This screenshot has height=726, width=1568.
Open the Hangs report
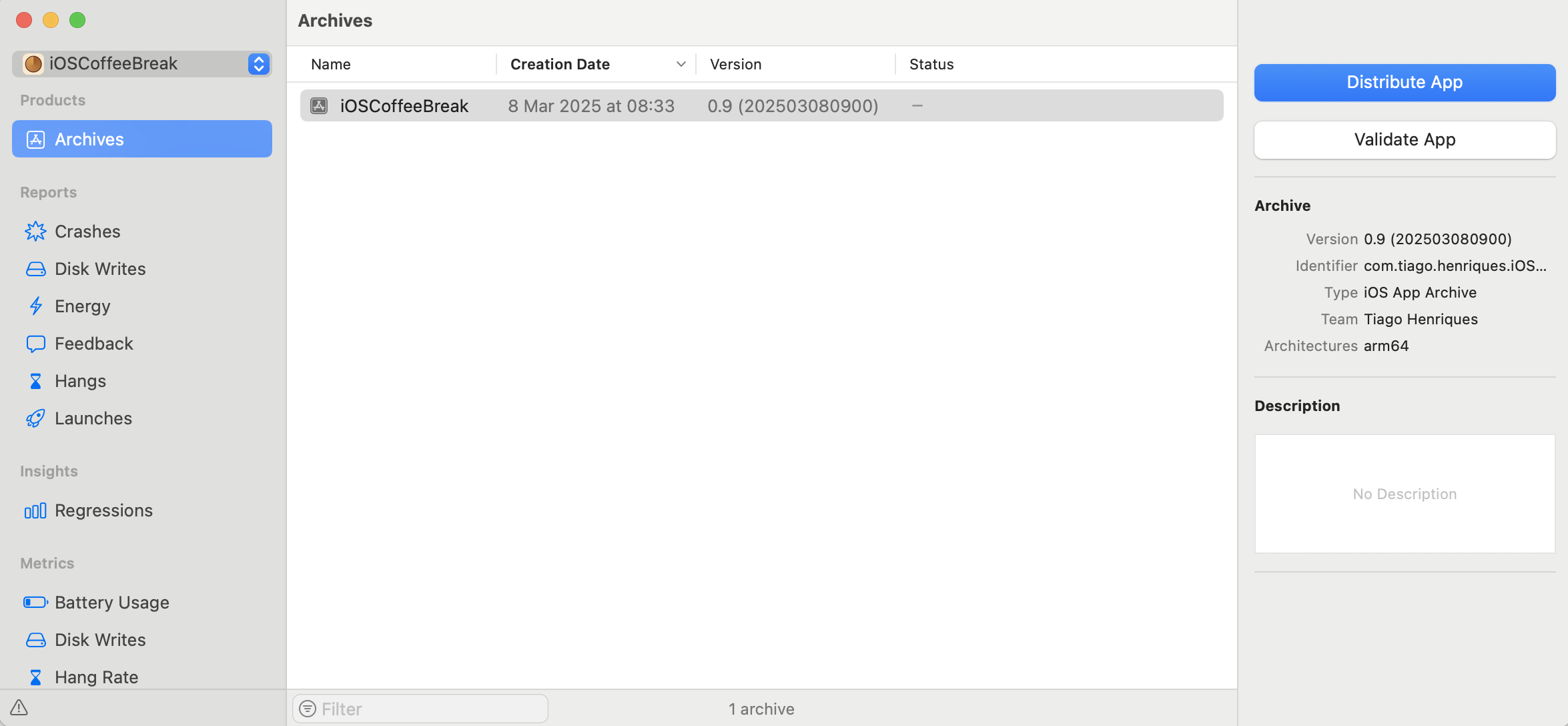80,380
